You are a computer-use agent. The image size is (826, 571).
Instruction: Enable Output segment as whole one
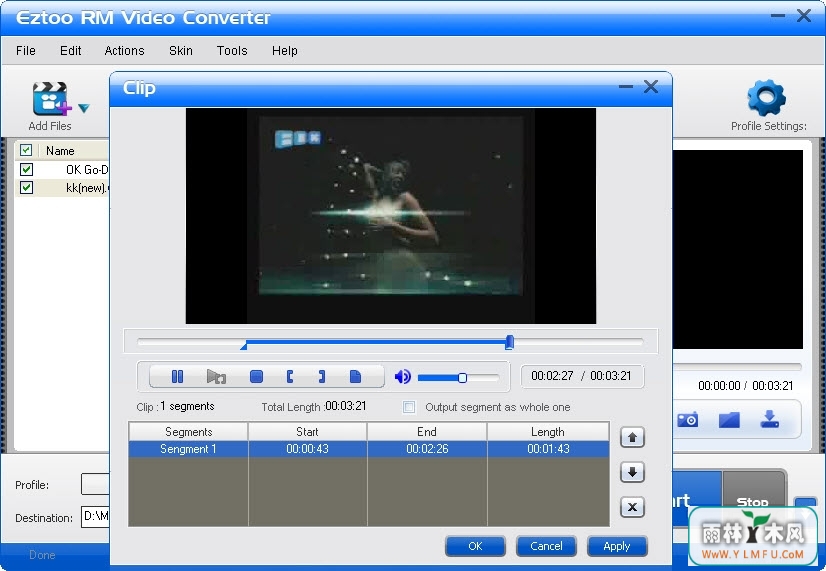[409, 407]
